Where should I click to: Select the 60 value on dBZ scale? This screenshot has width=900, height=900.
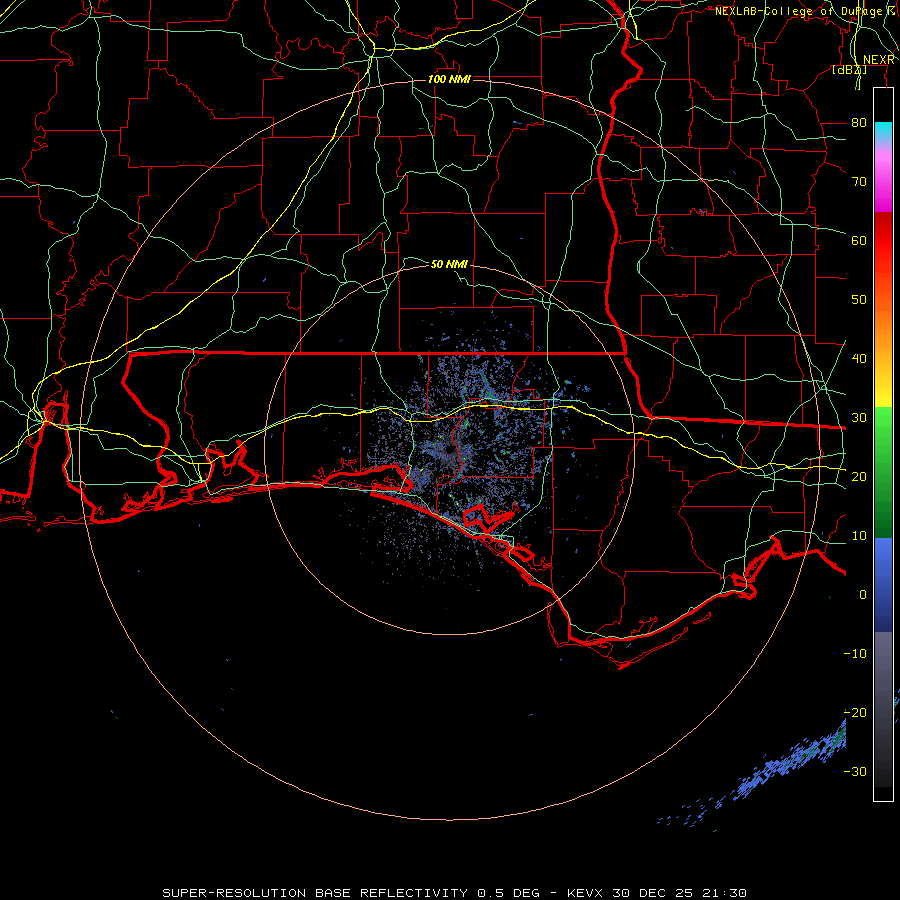[x=859, y=240]
